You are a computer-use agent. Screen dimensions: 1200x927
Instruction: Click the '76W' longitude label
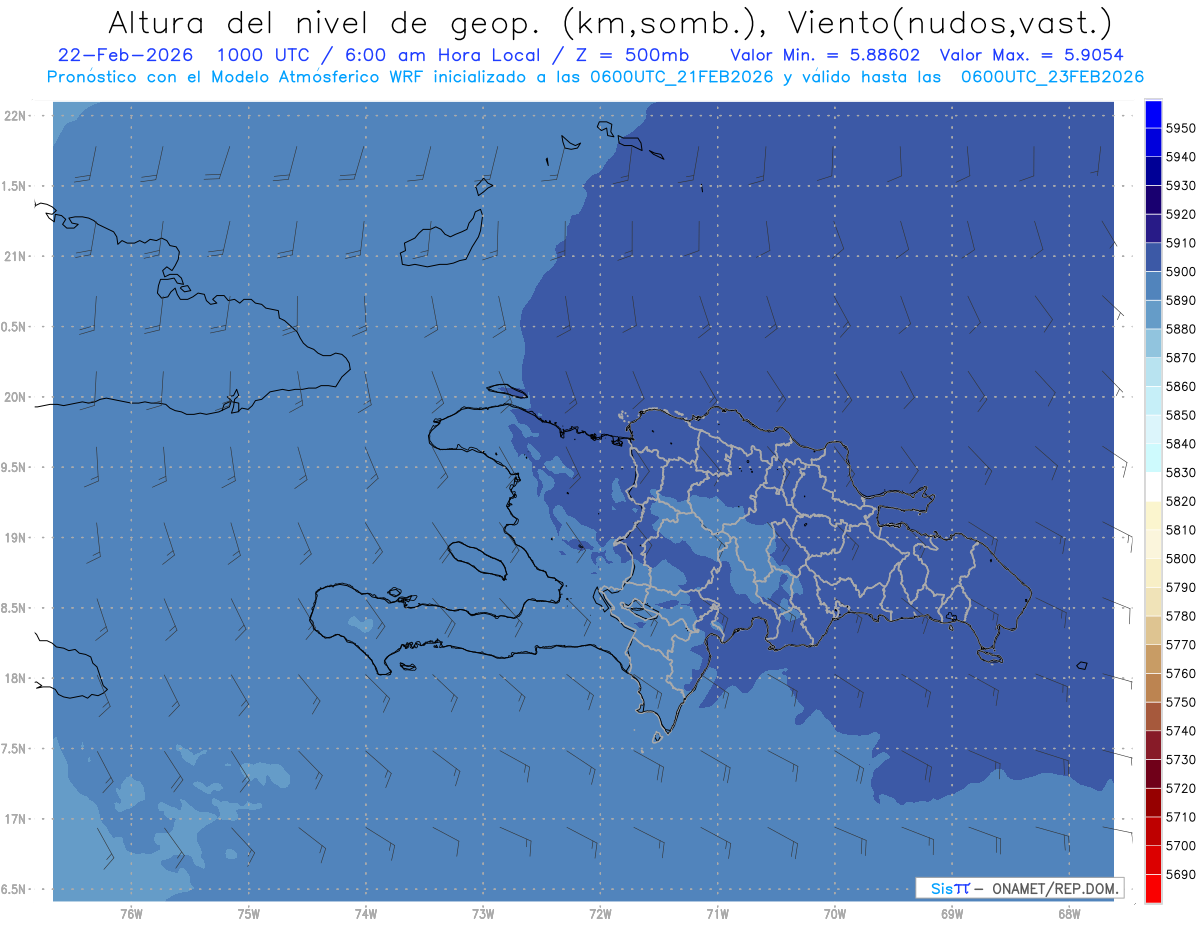[x=131, y=914]
